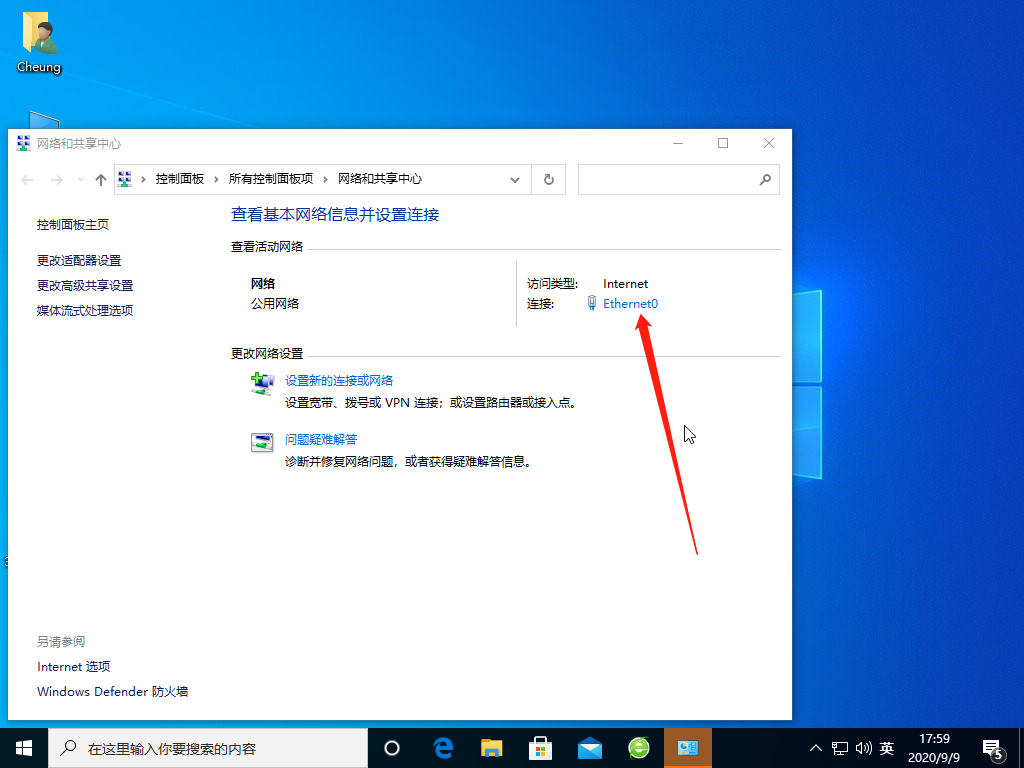Open Microsoft Store from taskbar
1024x768 pixels.
[541, 748]
